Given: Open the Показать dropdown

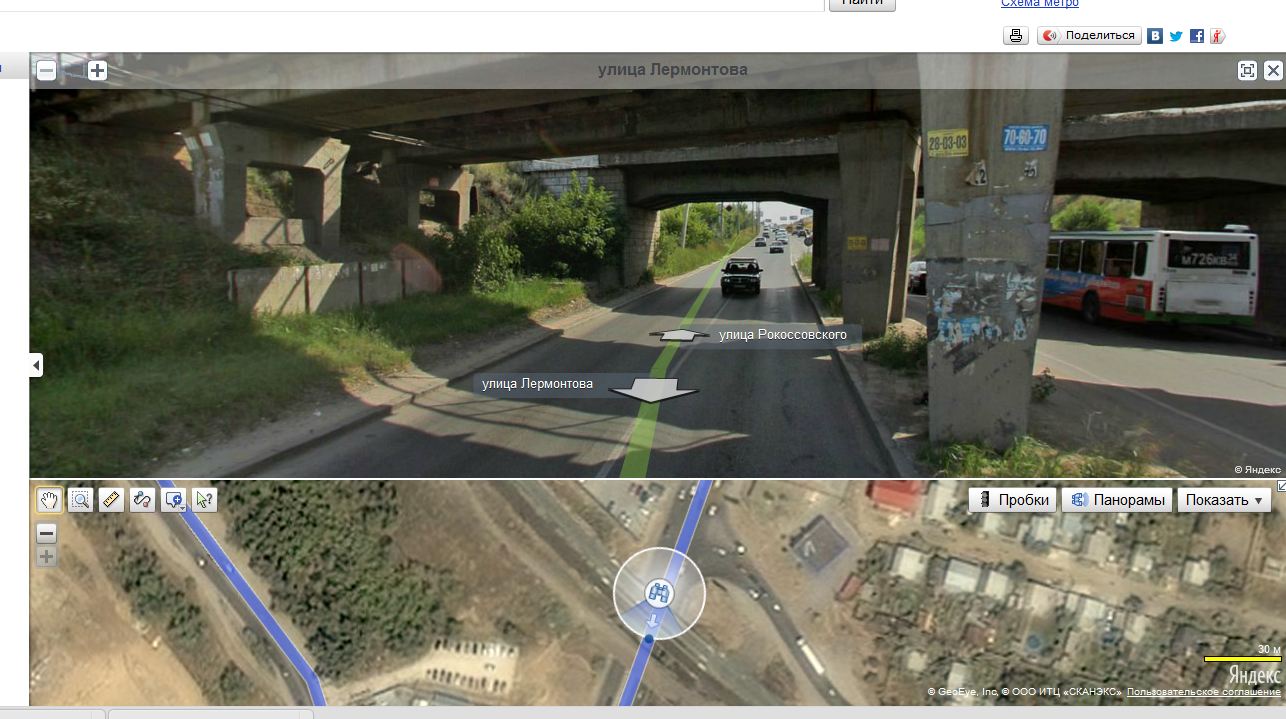Looking at the screenshot, I should tap(1224, 500).
